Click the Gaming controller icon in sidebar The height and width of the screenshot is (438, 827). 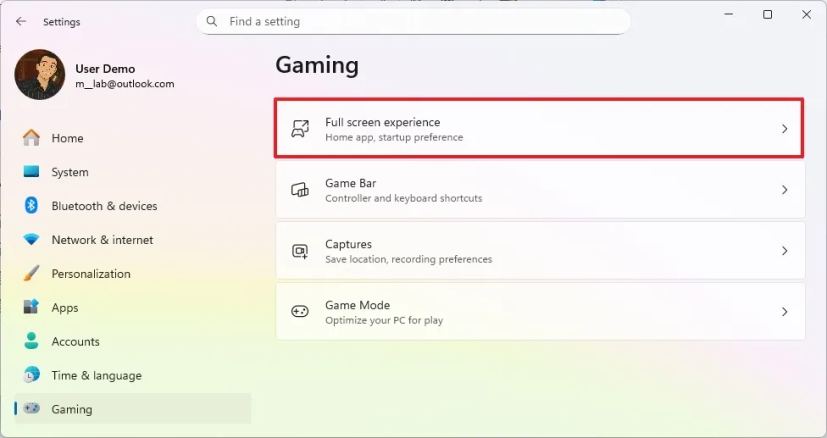pos(32,408)
